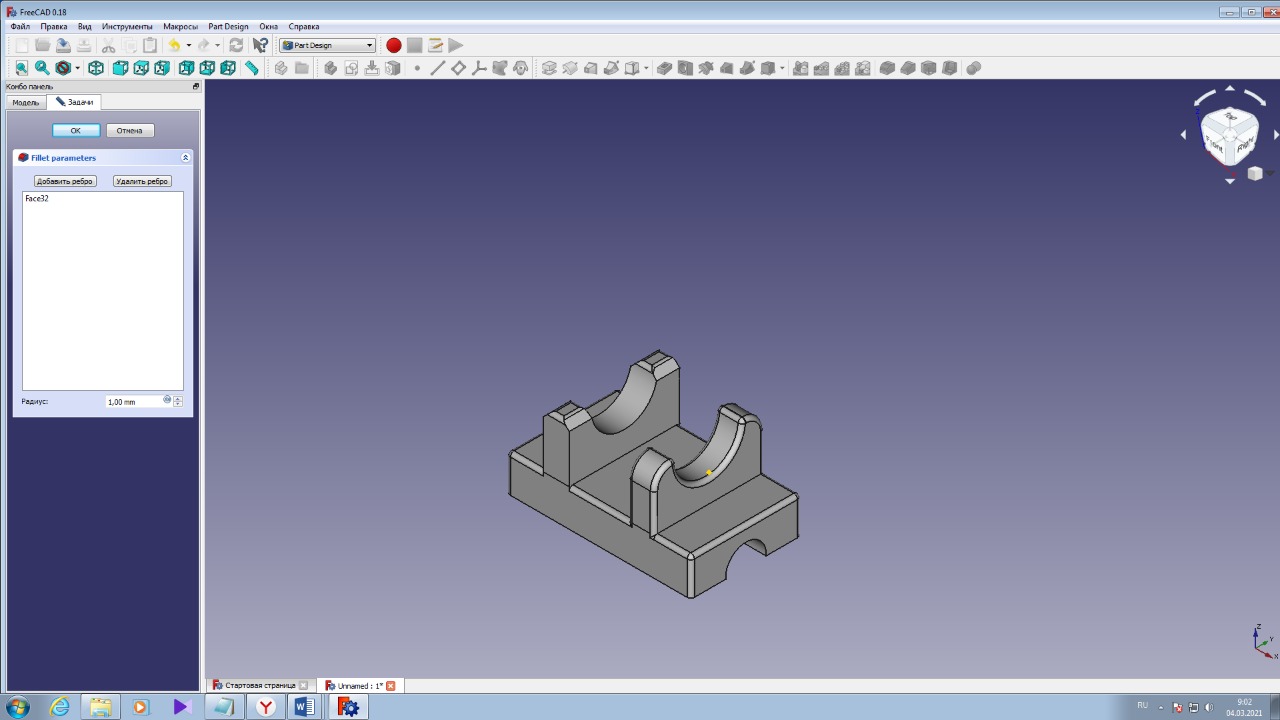Viewport: 1280px width, 720px height.
Task: Click the Hole tool icon
Action: click(x=685, y=68)
